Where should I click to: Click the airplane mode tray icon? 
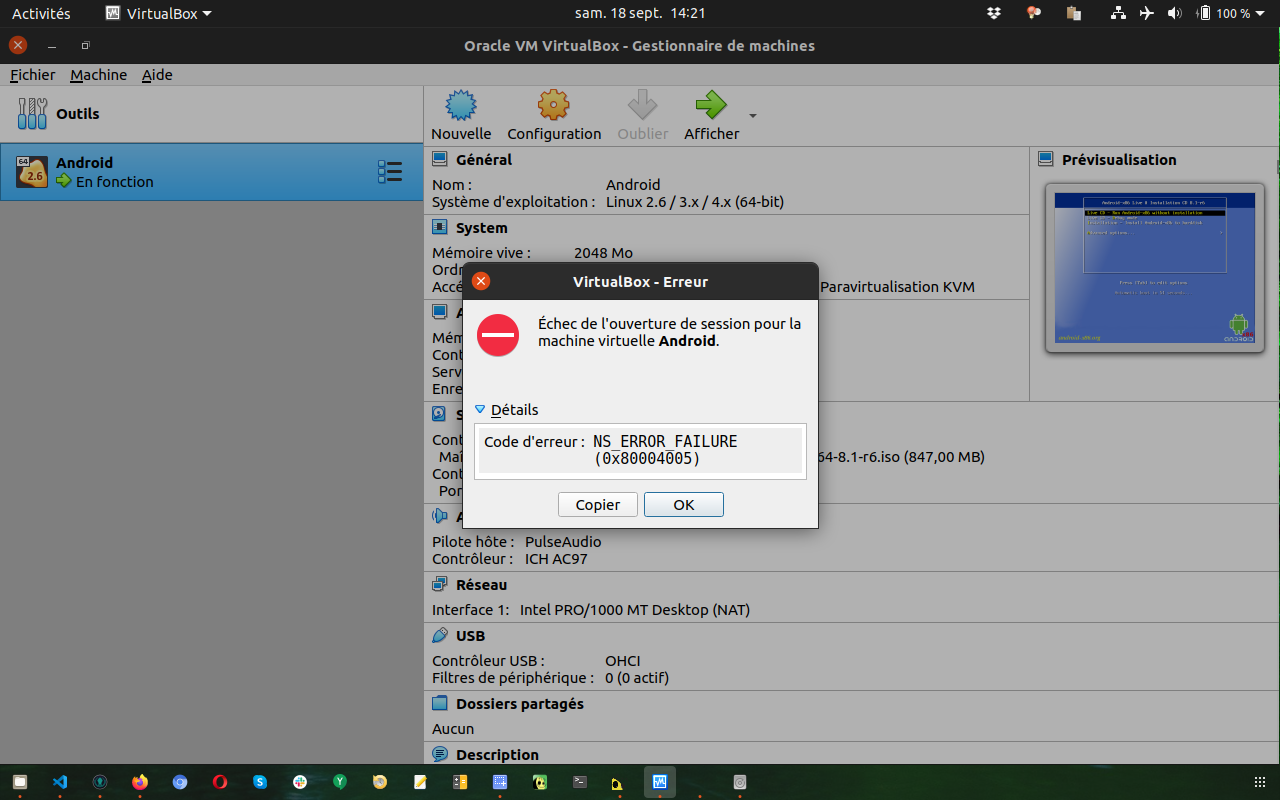click(1146, 13)
